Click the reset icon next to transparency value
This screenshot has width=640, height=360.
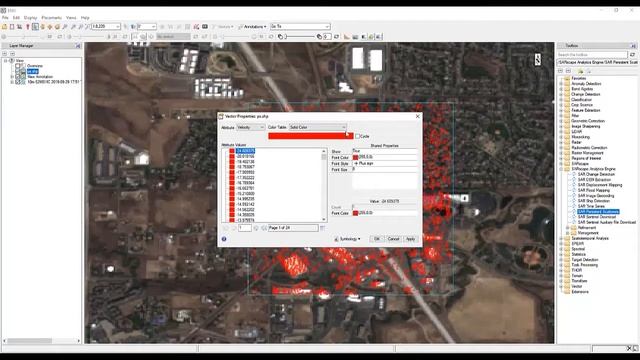pos(337,37)
